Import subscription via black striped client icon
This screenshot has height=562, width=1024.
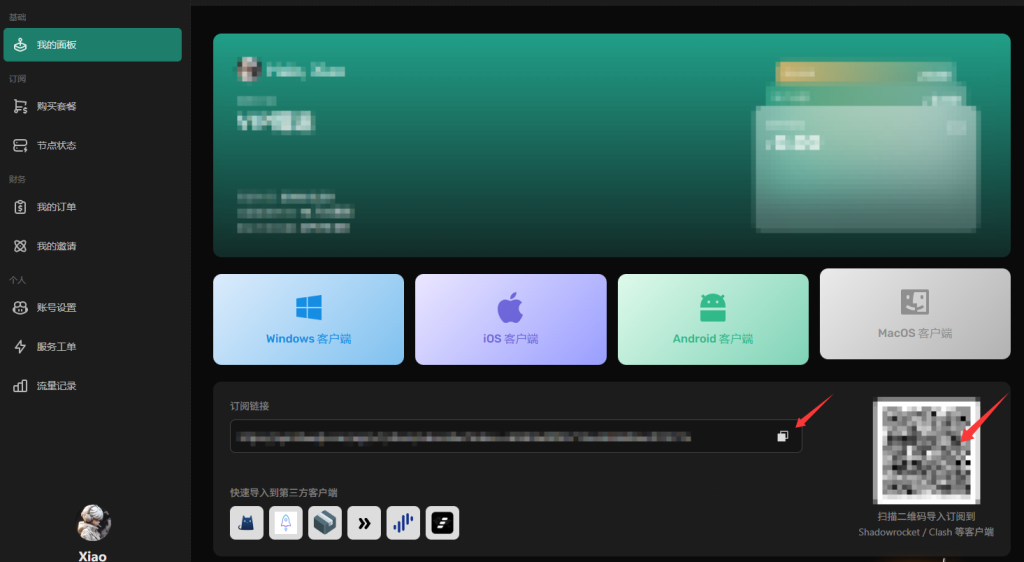coord(442,523)
